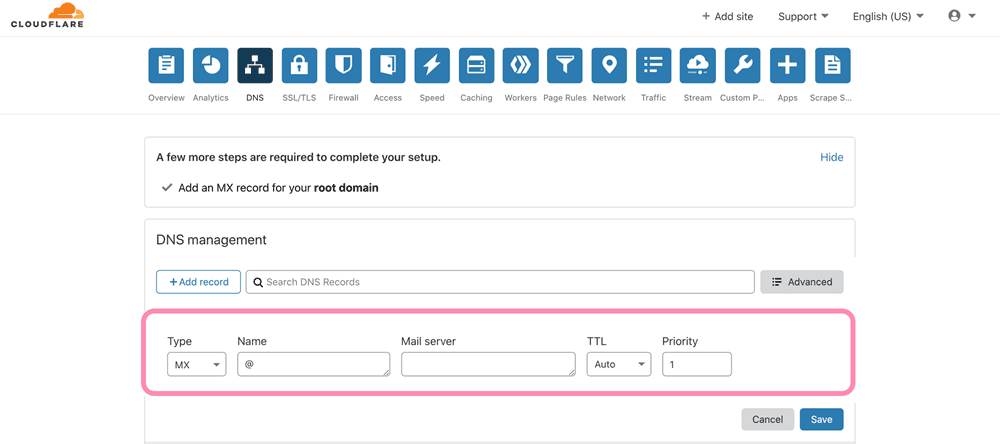Open the Workers icon
The width and height of the screenshot is (1000, 444).
(x=520, y=66)
